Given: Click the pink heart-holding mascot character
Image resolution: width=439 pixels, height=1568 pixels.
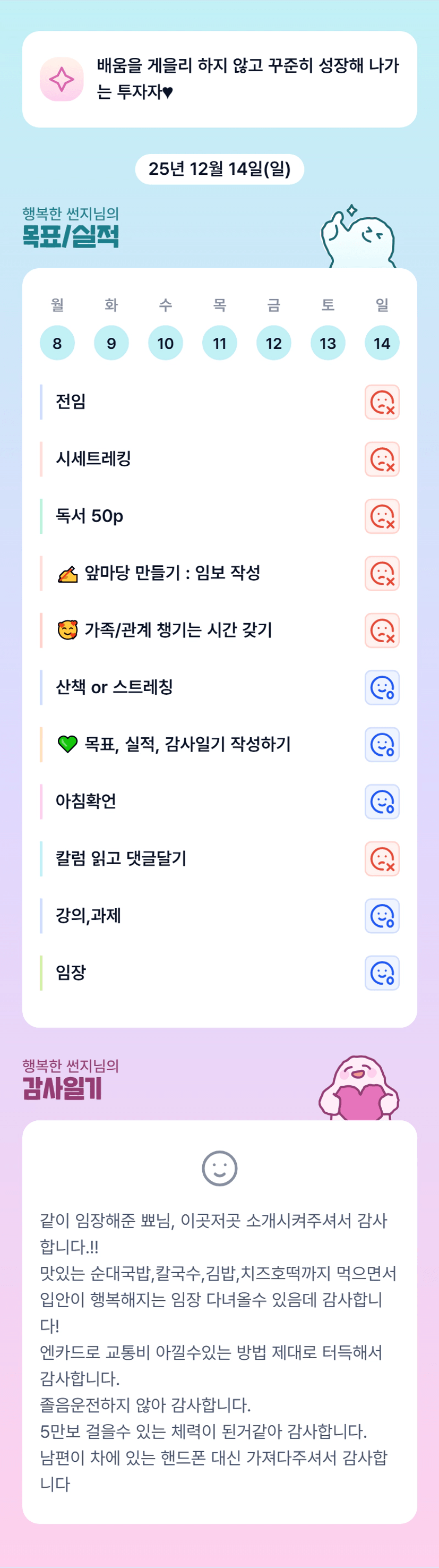Looking at the screenshot, I should (x=359, y=1089).
